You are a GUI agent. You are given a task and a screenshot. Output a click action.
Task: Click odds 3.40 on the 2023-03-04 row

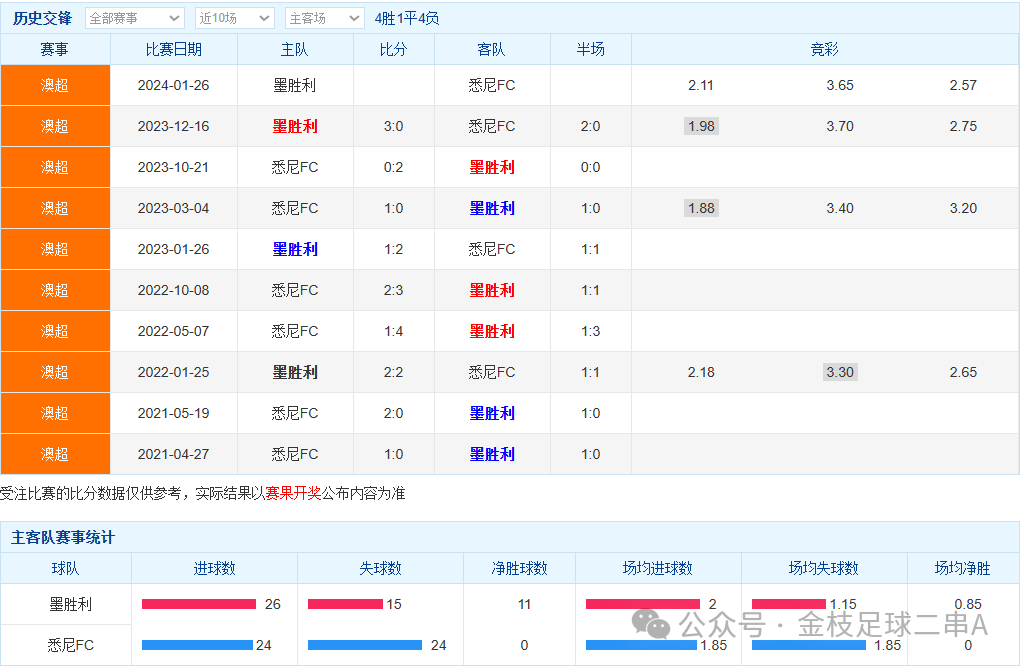(840, 208)
